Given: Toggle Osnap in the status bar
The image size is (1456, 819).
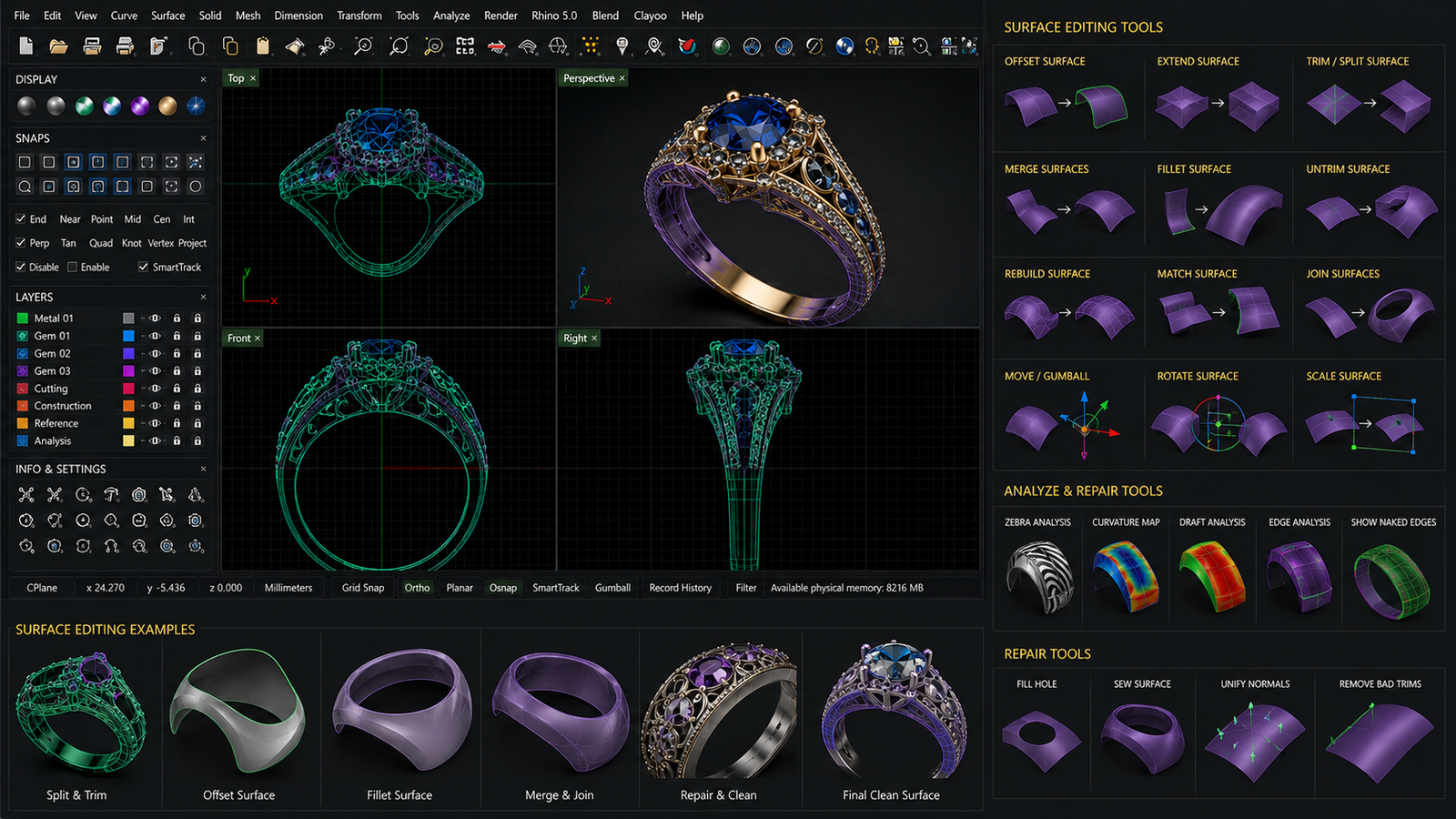Looking at the screenshot, I should pos(503,588).
